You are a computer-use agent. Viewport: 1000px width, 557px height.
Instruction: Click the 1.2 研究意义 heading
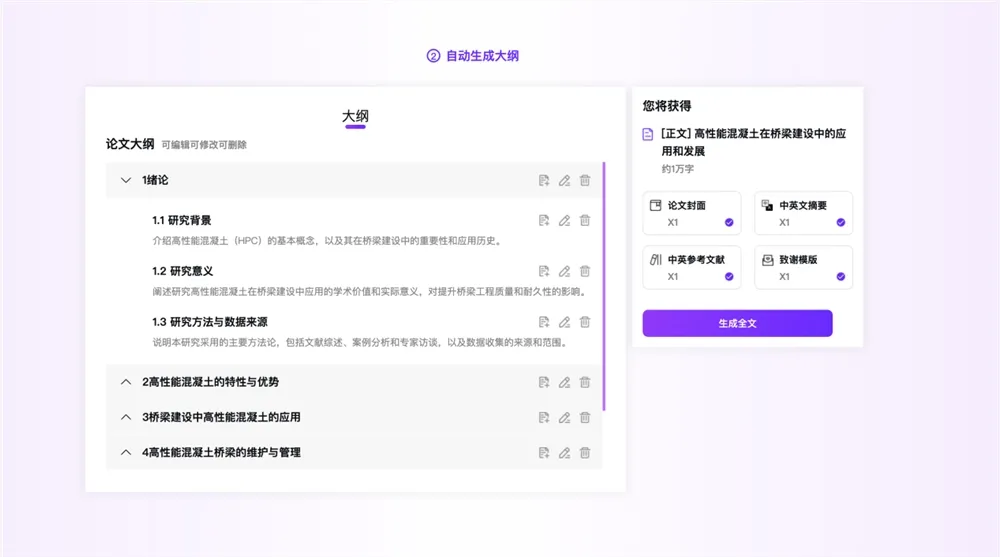[182, 271]
